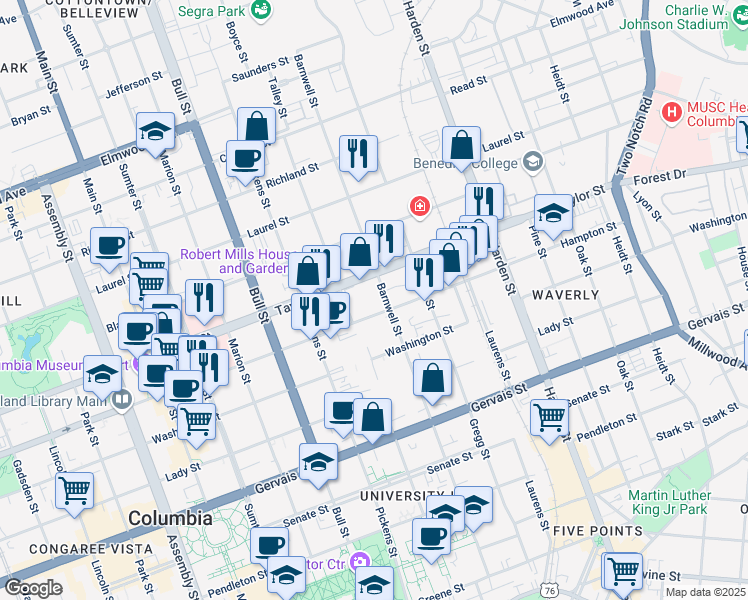748x600 pixels.
Task: Select the coffee cup marker beside Assembly St
Action: click(x=109, y=247)
